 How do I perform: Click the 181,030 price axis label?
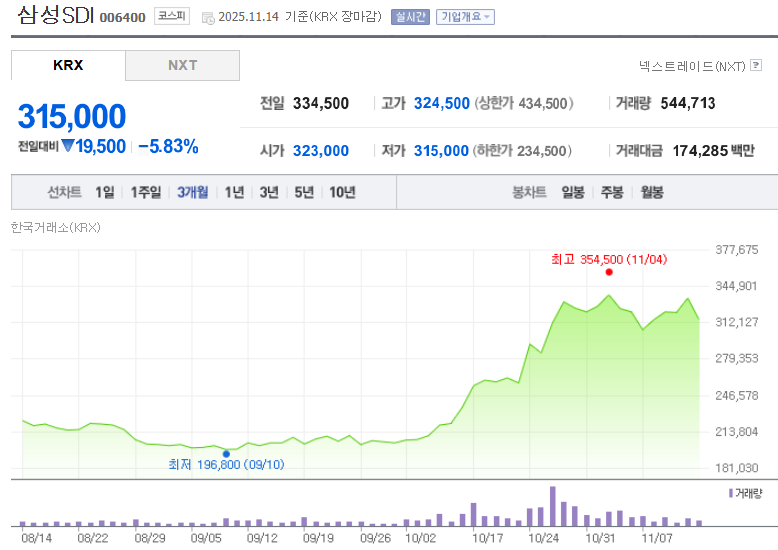coord(737,468)
